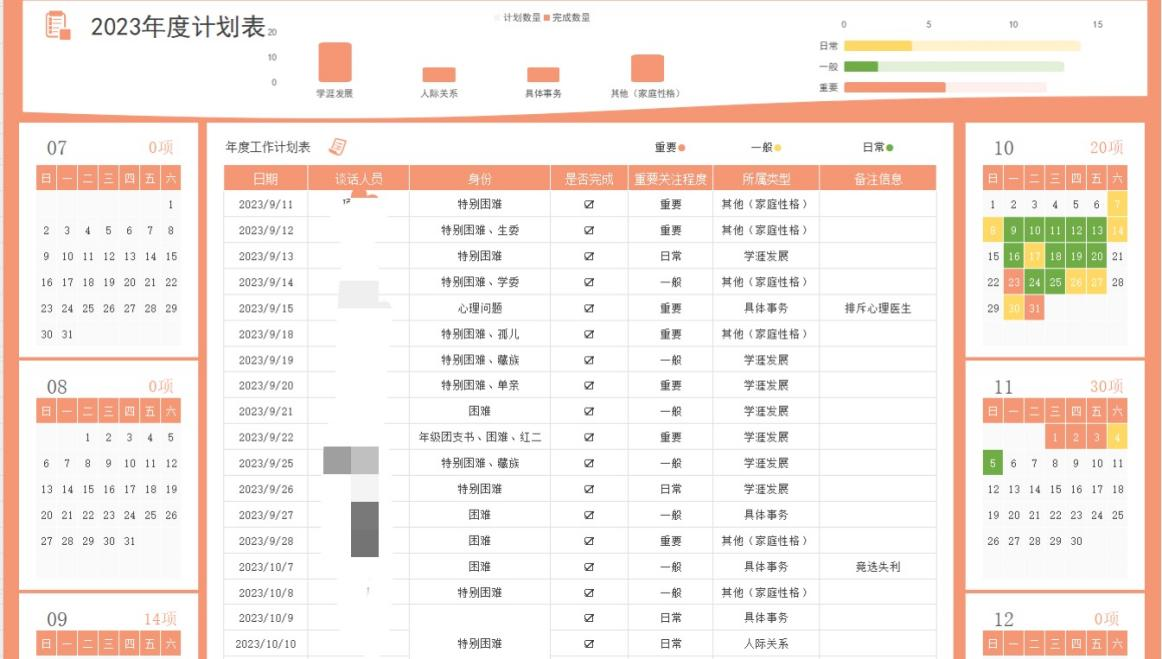Open the 重要关注程度 cell for 2023/9/13
Screen dimensions: 1162x659
tap(670, 256)
